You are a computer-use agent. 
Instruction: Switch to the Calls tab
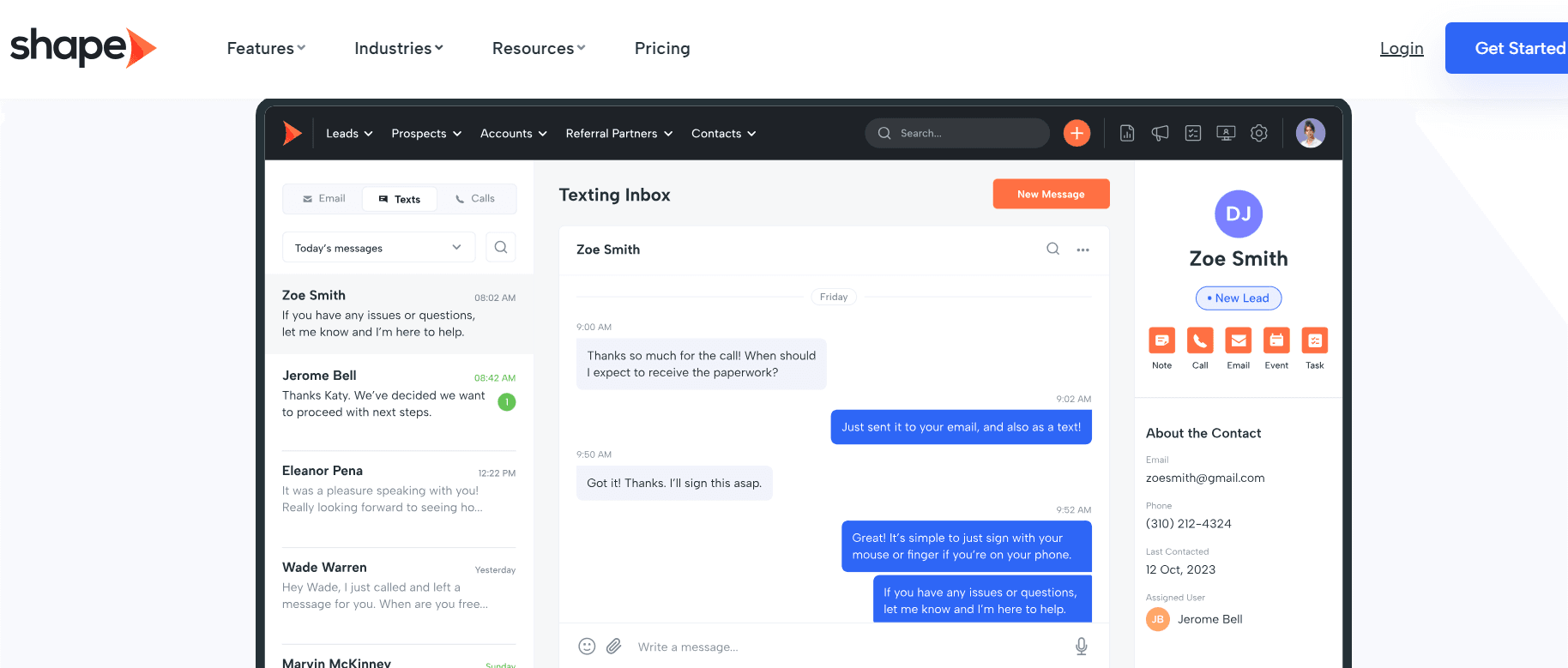[x=474, y=199]
